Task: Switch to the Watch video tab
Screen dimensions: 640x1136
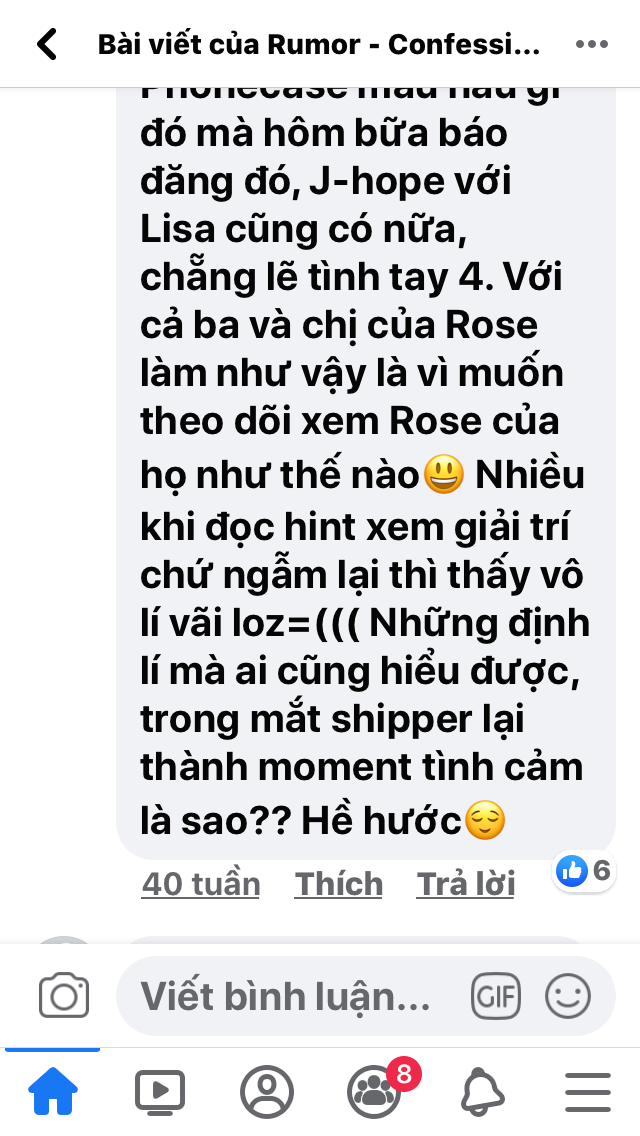Action: coord(160,1091)
